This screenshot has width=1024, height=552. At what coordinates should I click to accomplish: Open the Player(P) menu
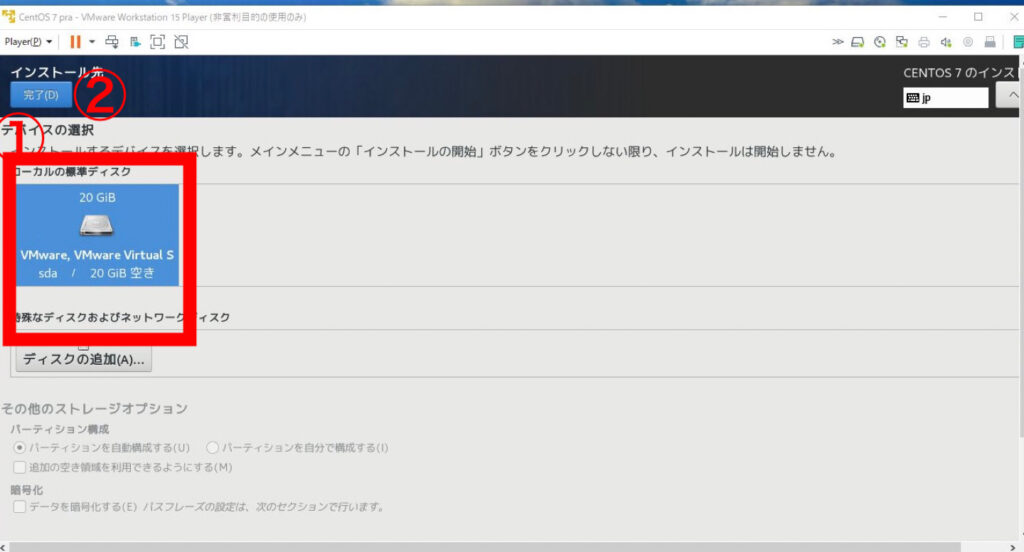[x=28, y=42]
